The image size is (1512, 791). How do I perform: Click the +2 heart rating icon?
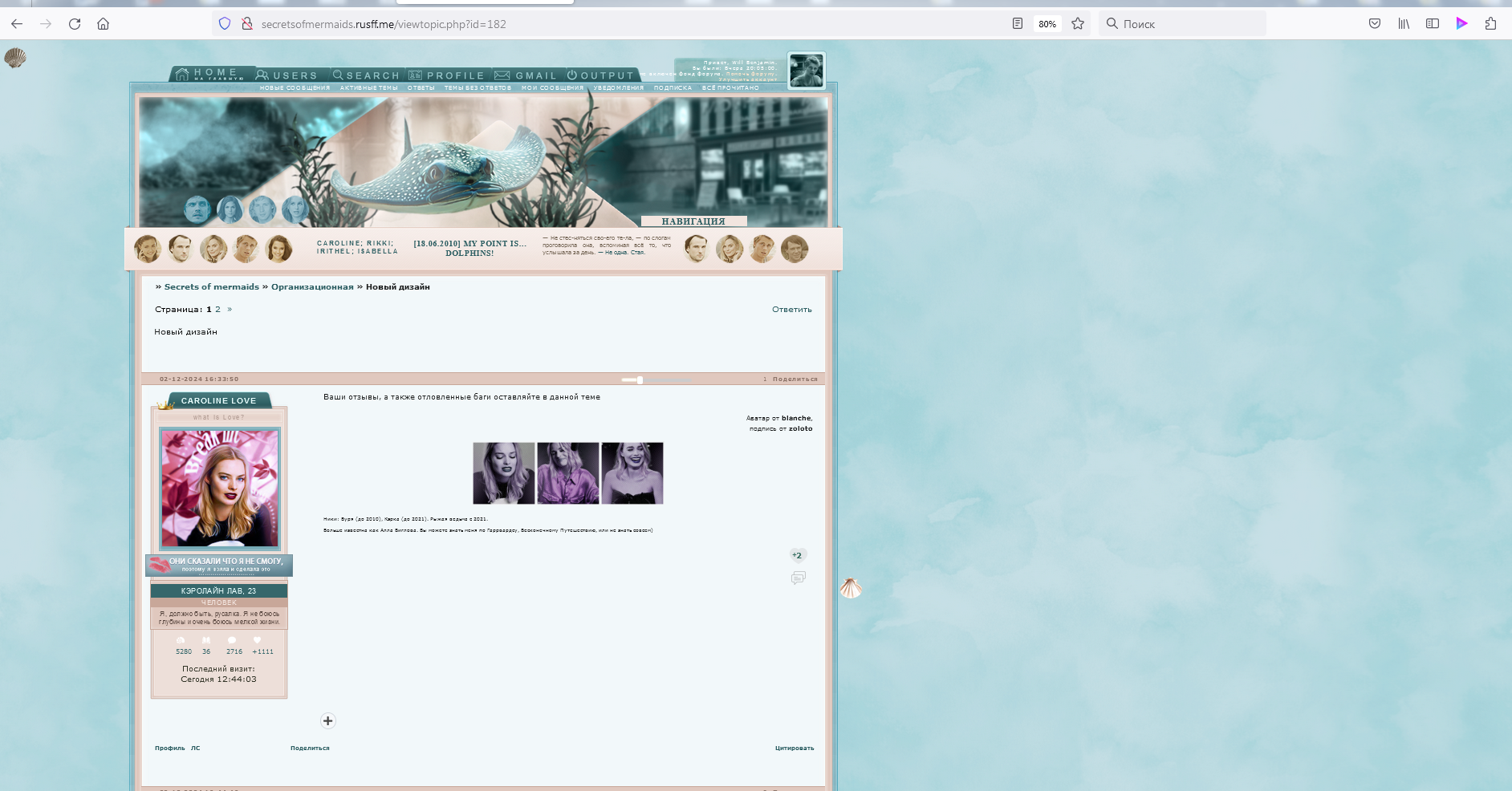(798, 555)
